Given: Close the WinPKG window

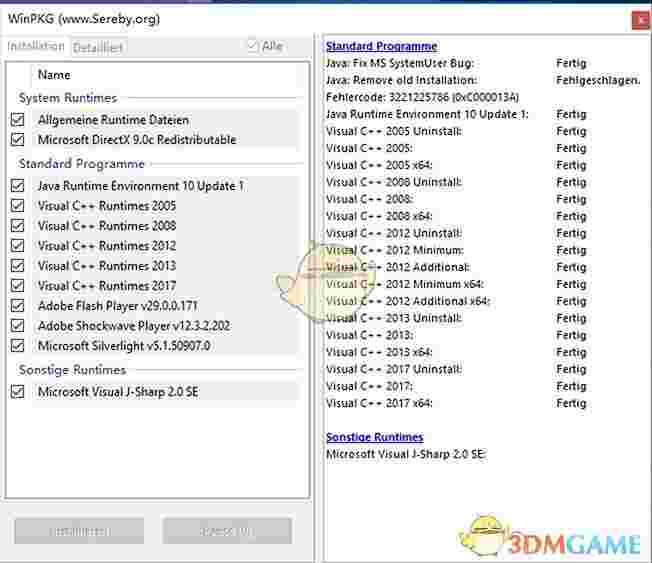Looking at the screenshot, I should (641, 20).
